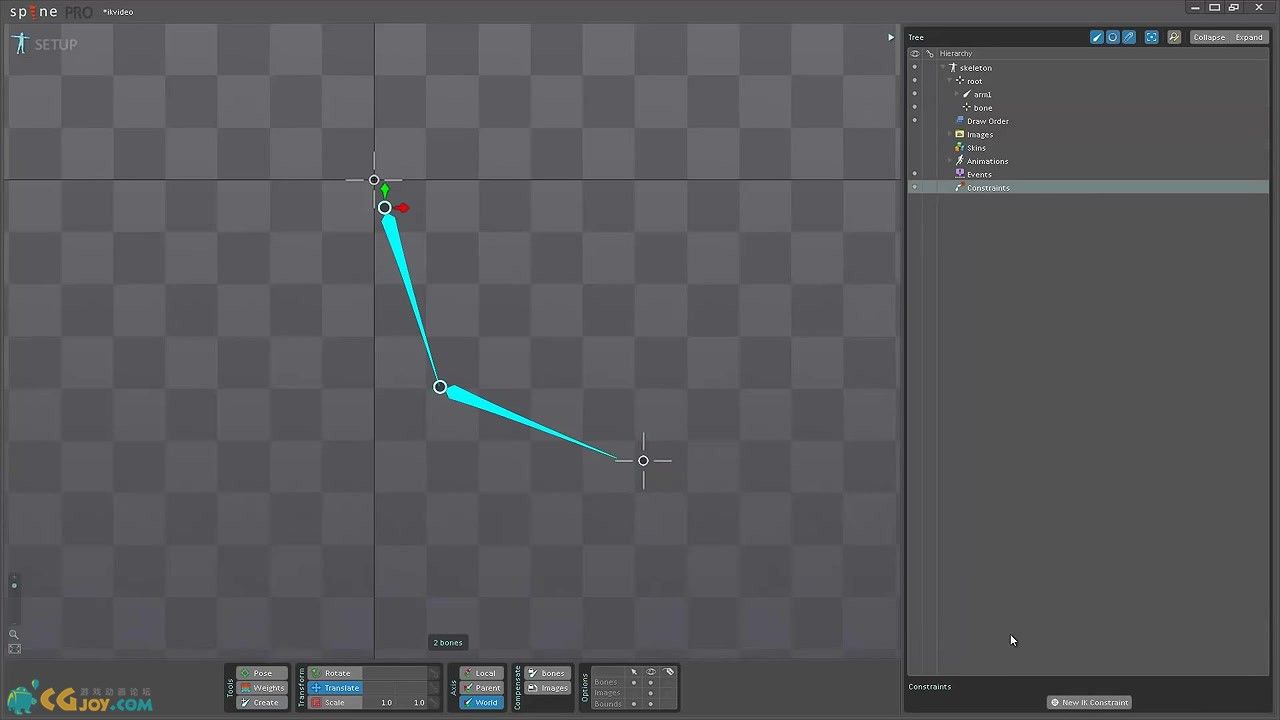
Task: Select Animations node in tree
Action: [987, 161]
